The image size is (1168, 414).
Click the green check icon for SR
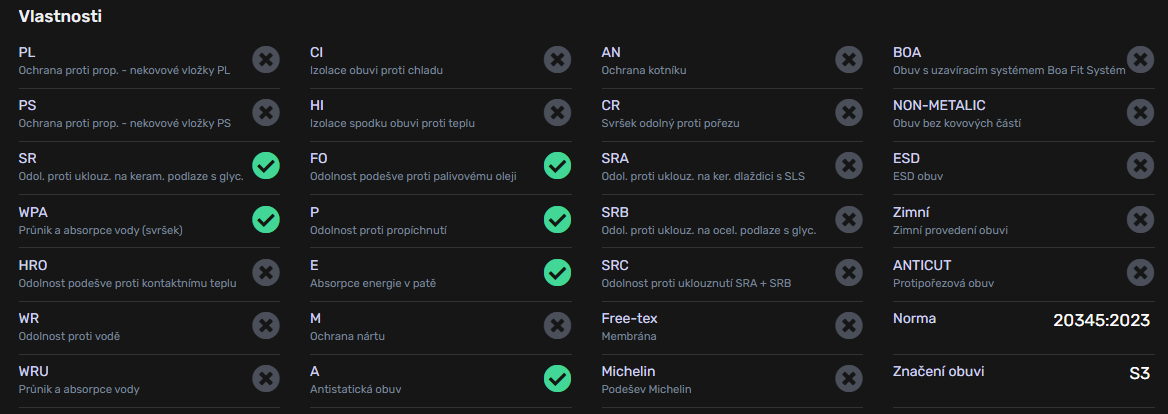266,165
